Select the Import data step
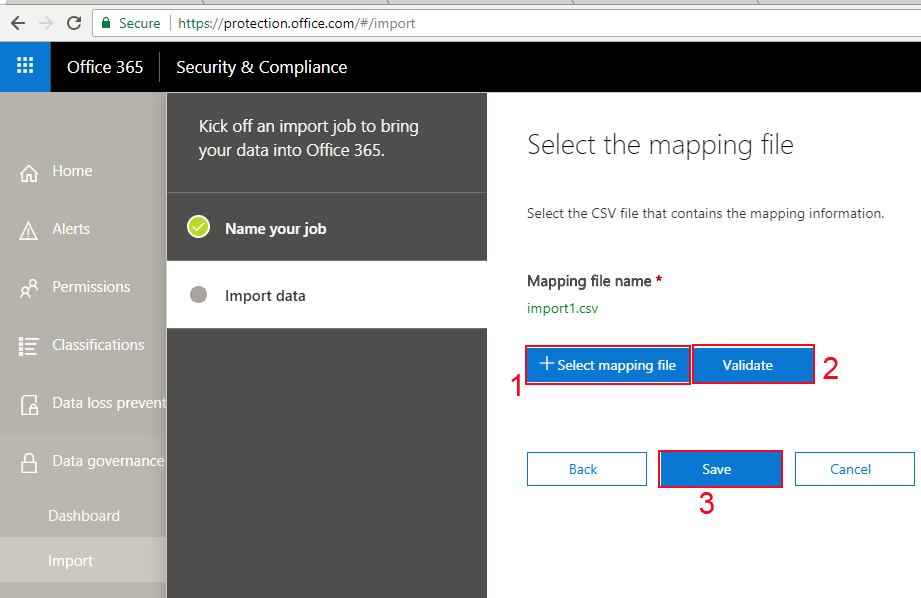The image size is (921, 598). pos(265,296)
